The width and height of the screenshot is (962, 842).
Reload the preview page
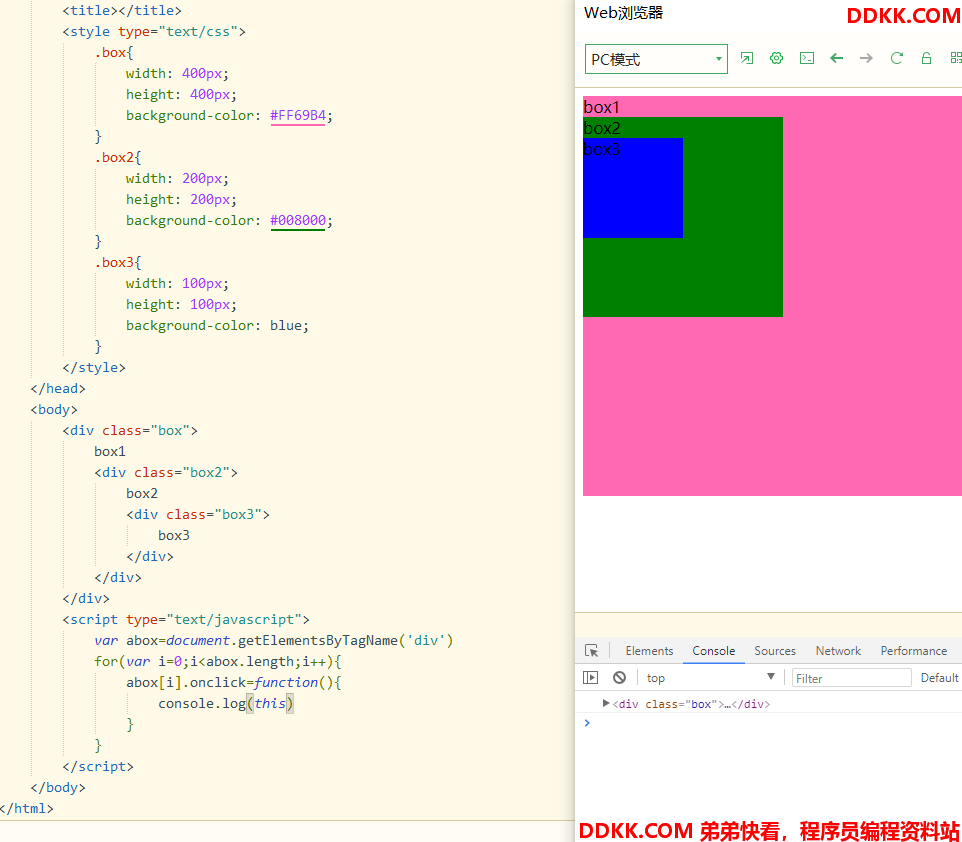[896, 58]
